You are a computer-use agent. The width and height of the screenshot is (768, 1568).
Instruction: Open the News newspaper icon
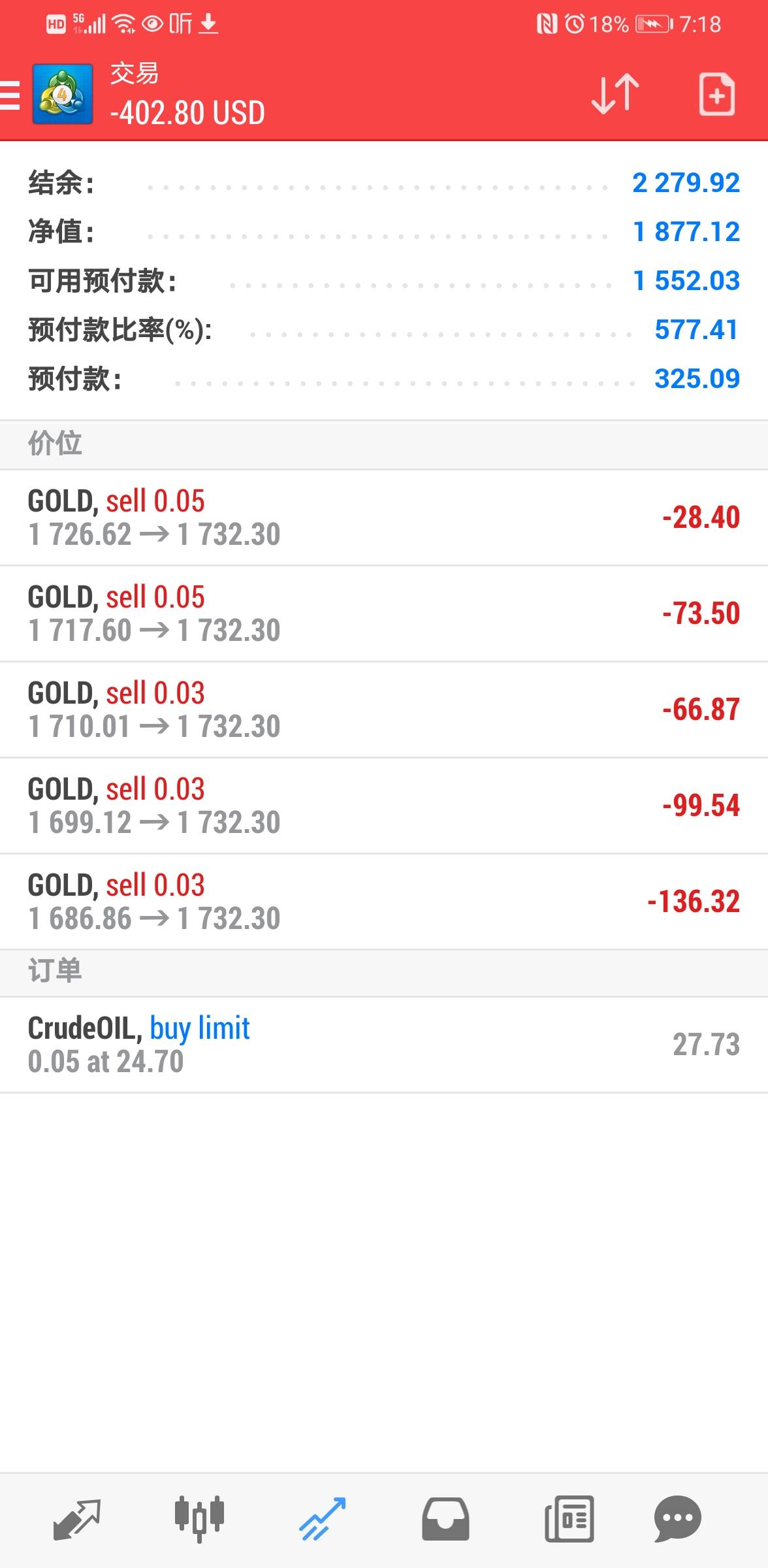[x=569, y=1519]
